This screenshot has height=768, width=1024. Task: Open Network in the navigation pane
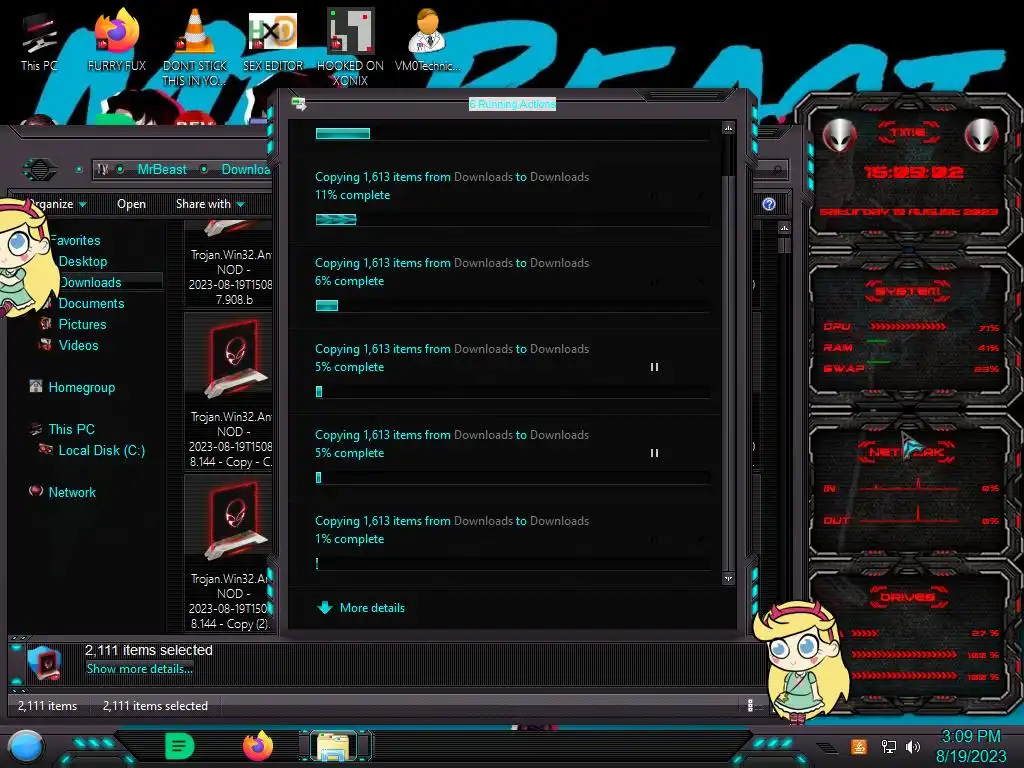coord(72,492)
